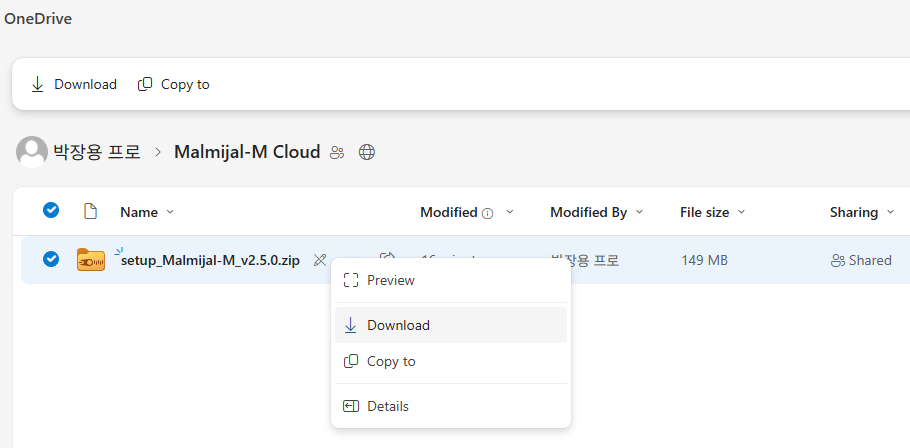Choose Preview from the context menu
Viewport: 910px width, 448px height.
(390, 281)
